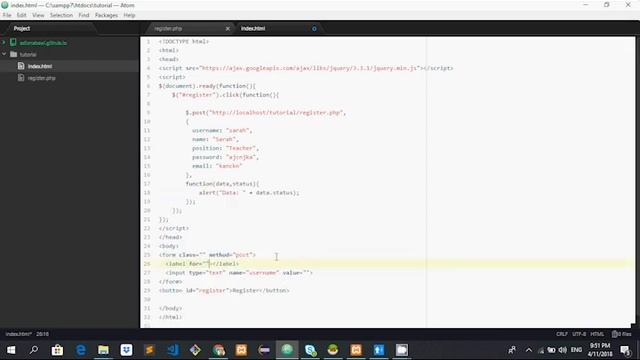The image size is (640, 360).
Task: Click the alert statement on line 18
Action: pos(249,193)
